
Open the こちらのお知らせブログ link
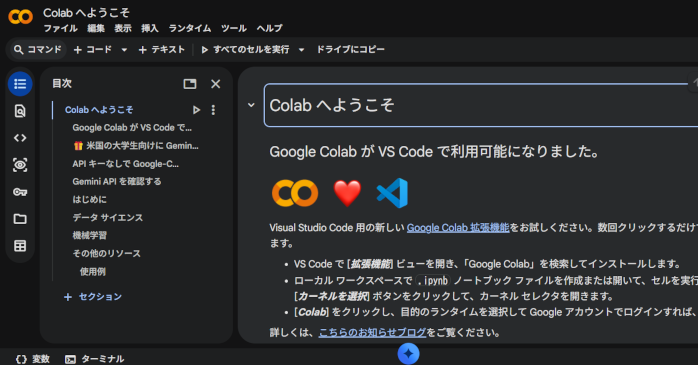click(x=373, y=333)
